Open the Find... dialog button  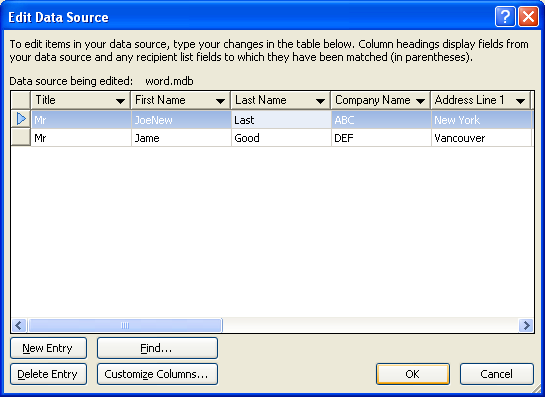[x=157, y=348]
